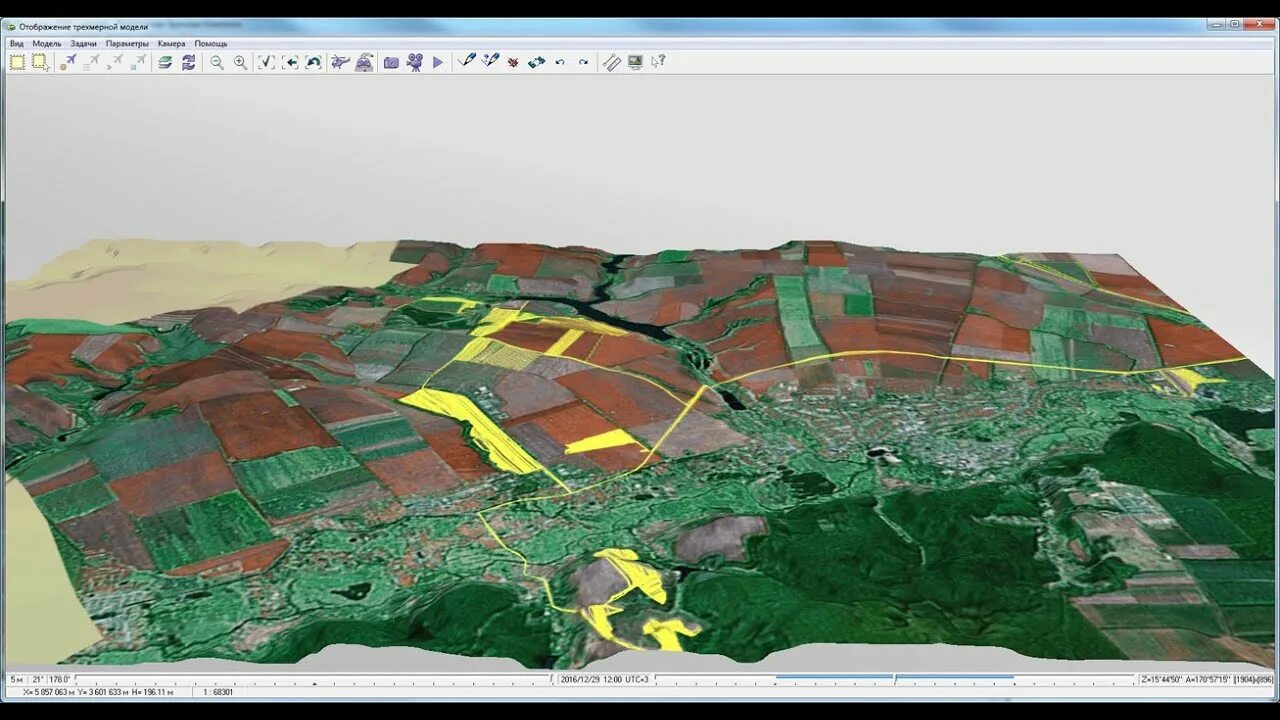This screenshot has height=720, width=1280.
Task: Undo with the left curved arrow
Action: tap(560, 62)
